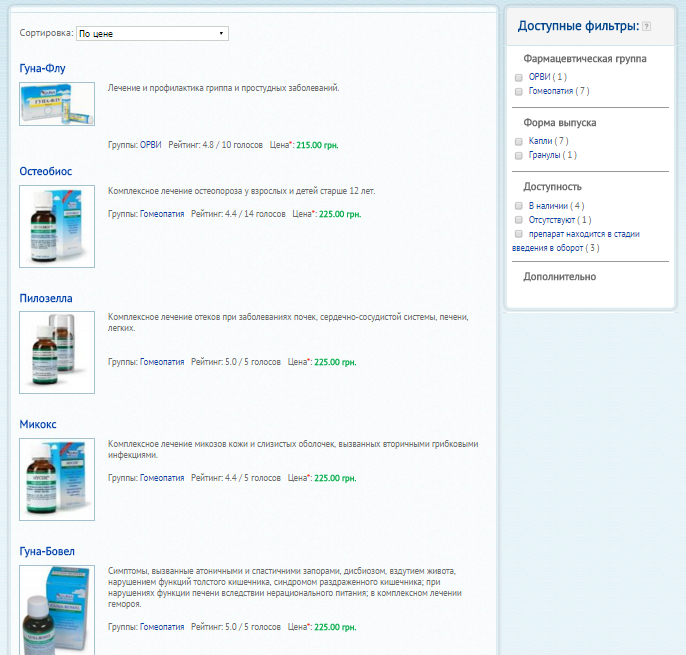686x655 pixels.
Task: Click the help icon beside Доступные фильтры
Action: click(x=647, y=26)
